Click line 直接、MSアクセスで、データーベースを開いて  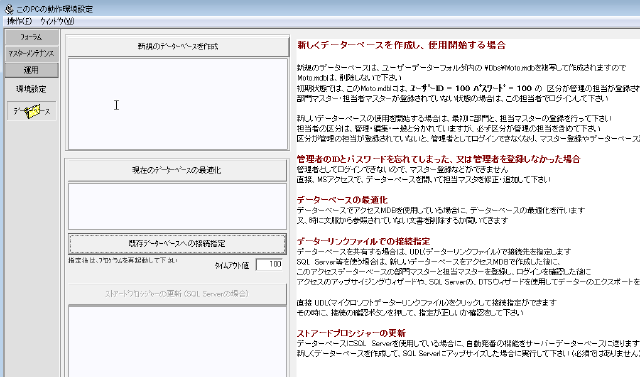(x=424, y=180)
